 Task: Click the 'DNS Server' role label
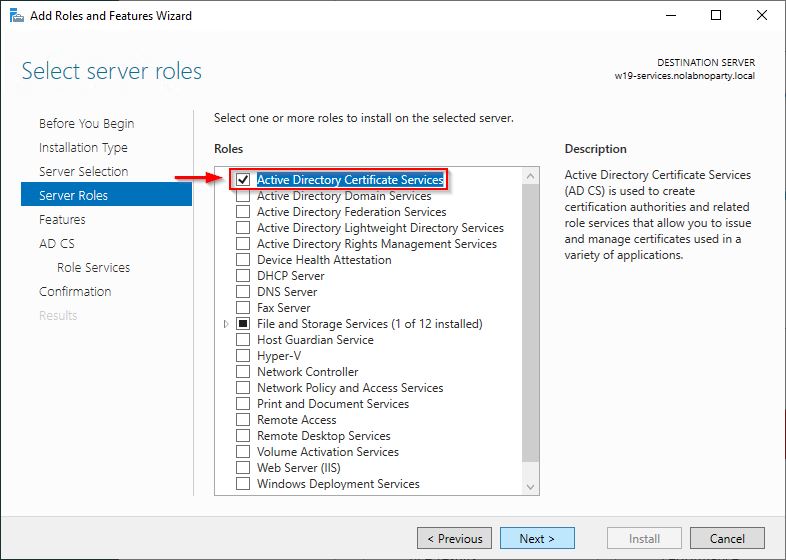[x=287, y=292]
